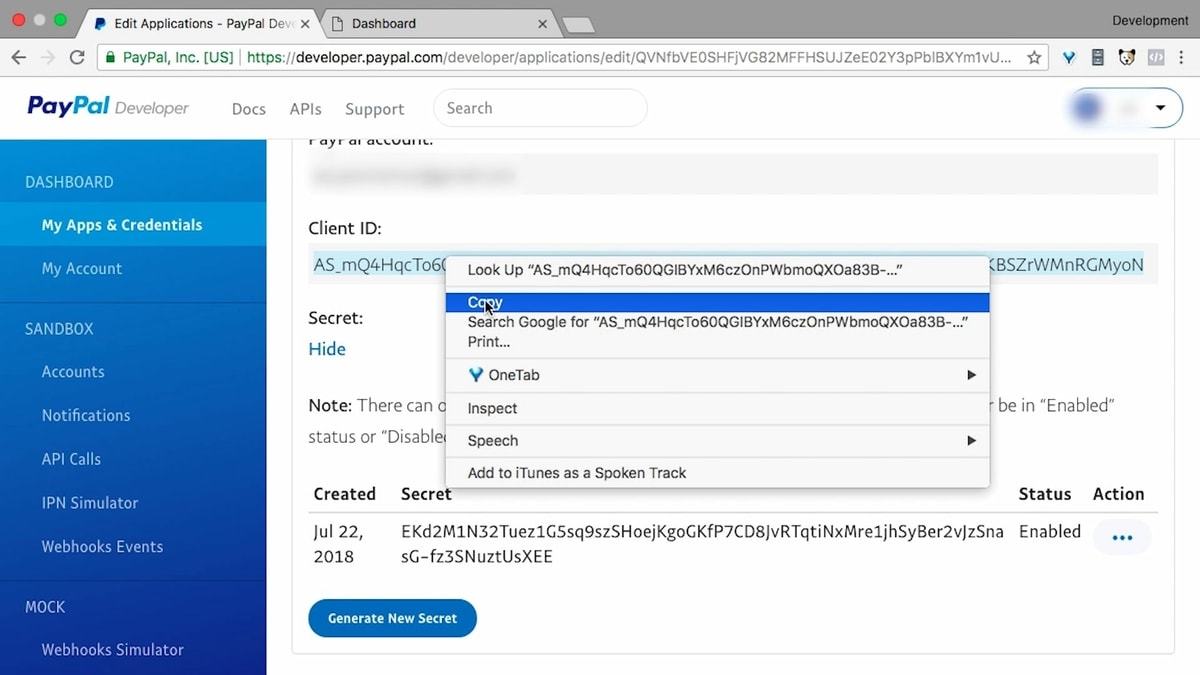Expand the Speech submenu arrow
Image resolution: width=1200 pixels, height=675 pixels.
point(970,440)
